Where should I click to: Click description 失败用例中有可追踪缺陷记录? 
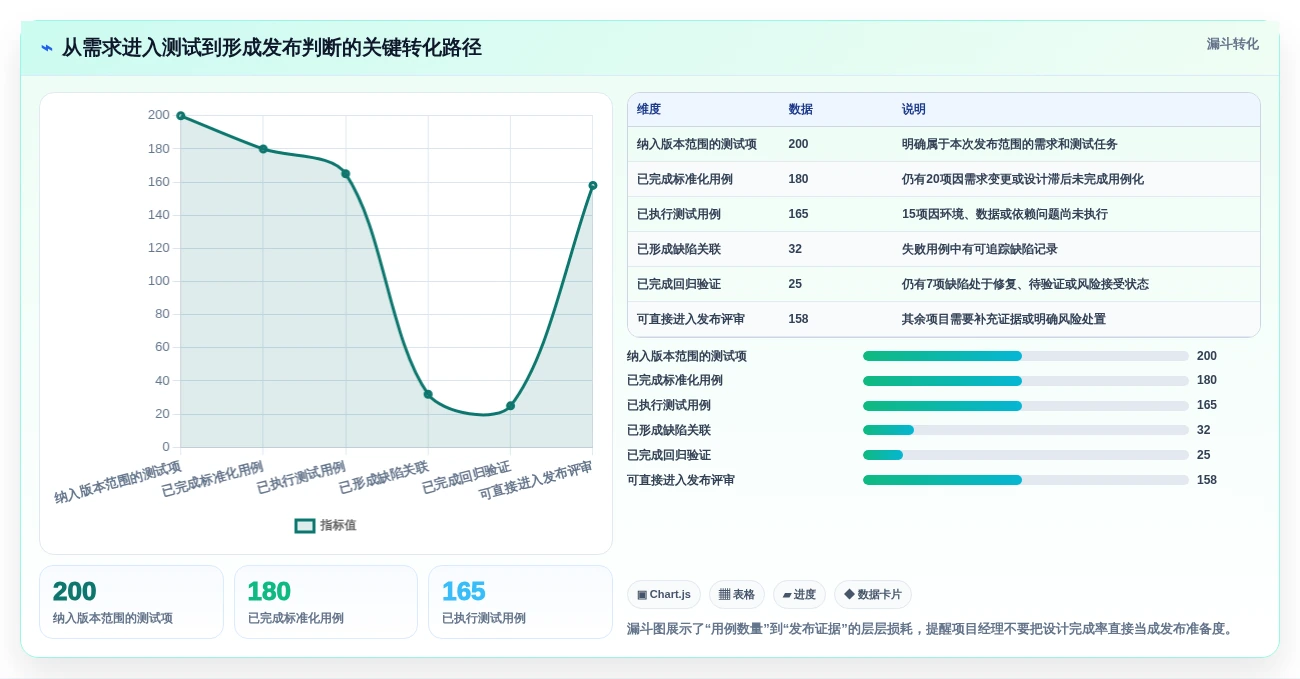[980, 249]
